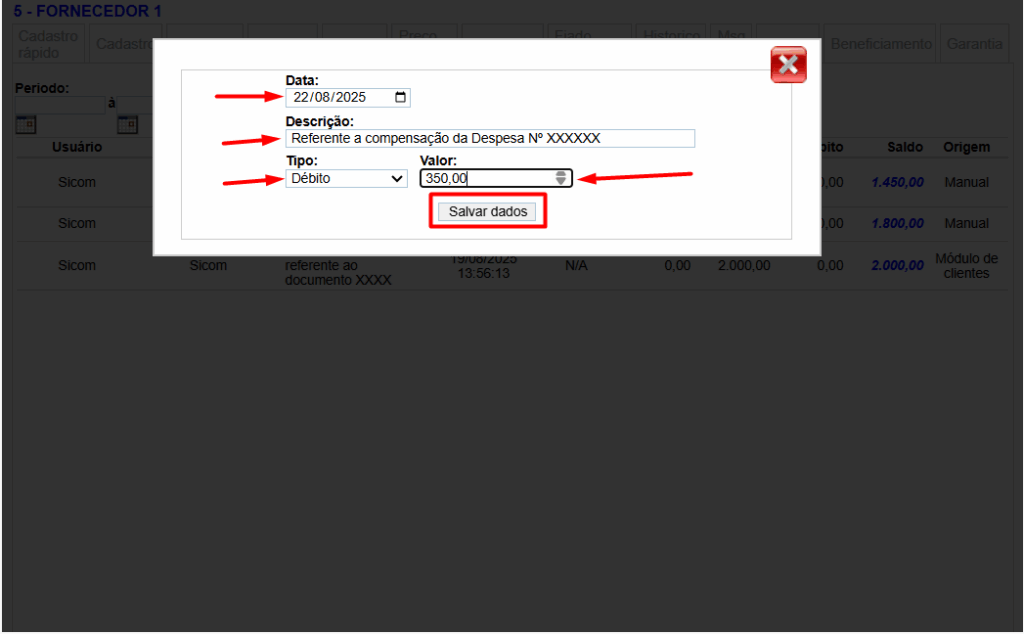Click the 2.000,00 saldo value
The image size is (1024, 634).
(897, 266)
